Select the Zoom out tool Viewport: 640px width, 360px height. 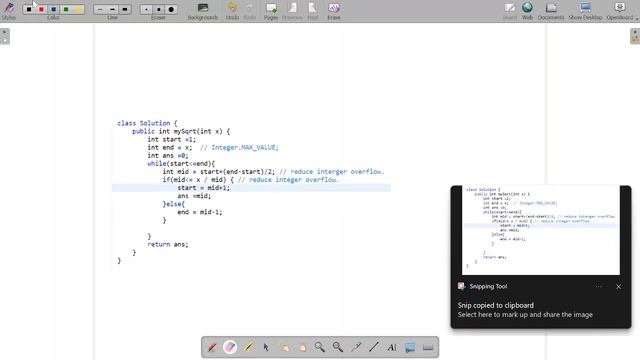pos(338,347)
